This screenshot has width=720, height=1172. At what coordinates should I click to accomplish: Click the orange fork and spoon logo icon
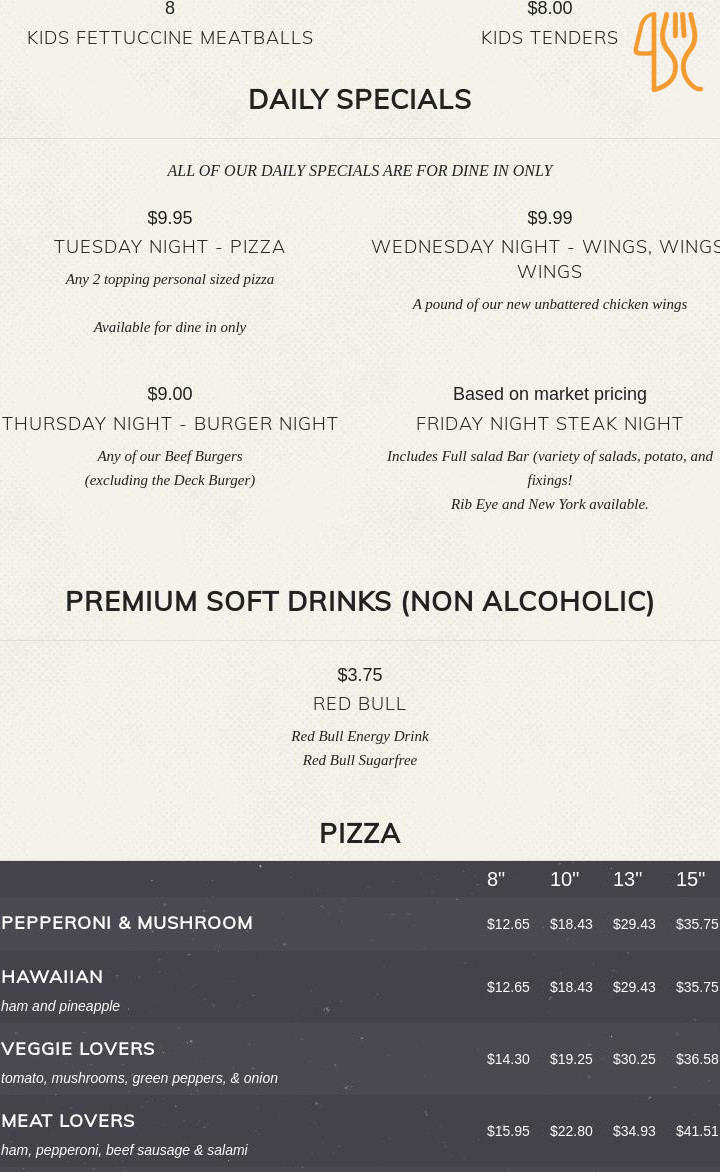(668, 51)
